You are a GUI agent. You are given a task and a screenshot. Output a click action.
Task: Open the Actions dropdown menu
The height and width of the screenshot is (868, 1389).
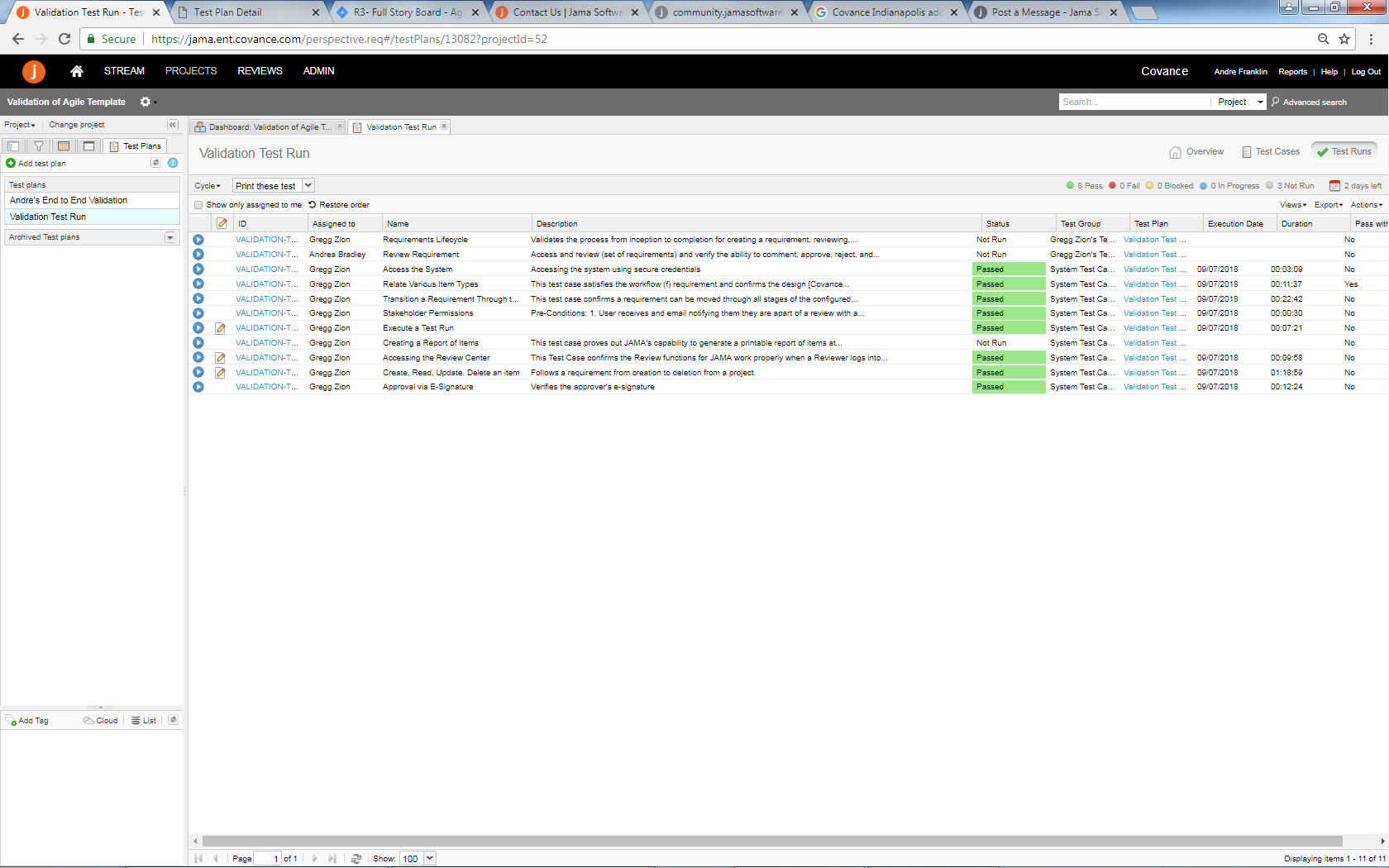click(x=1367, y=205)
